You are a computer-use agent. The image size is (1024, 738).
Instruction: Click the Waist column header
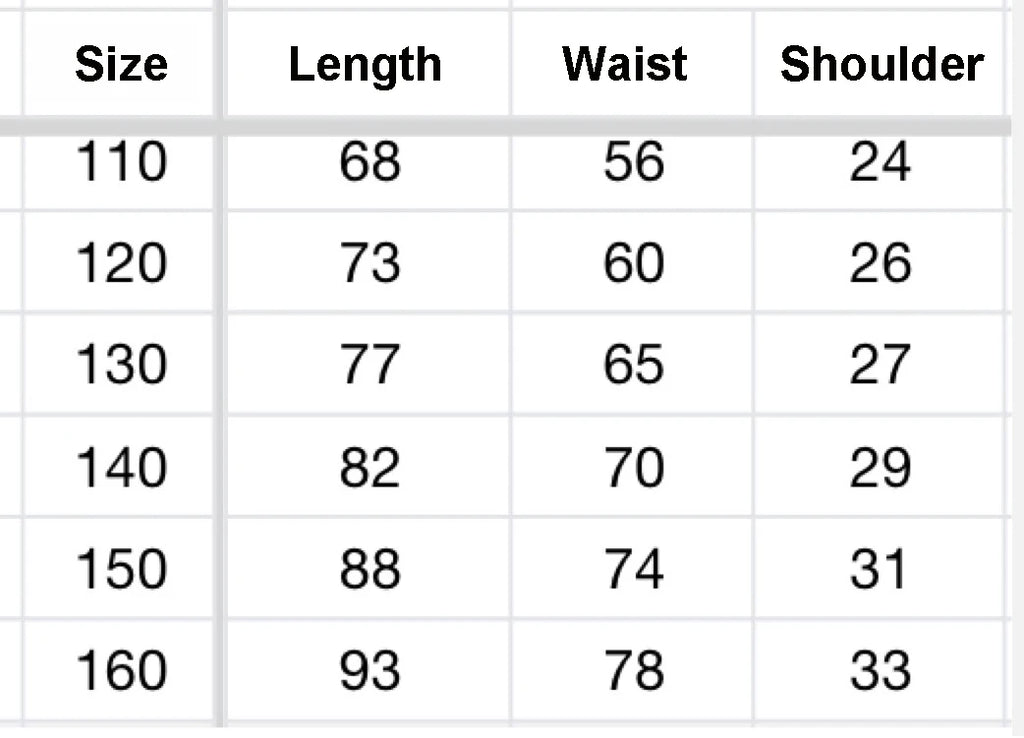(x=625, y=65)
